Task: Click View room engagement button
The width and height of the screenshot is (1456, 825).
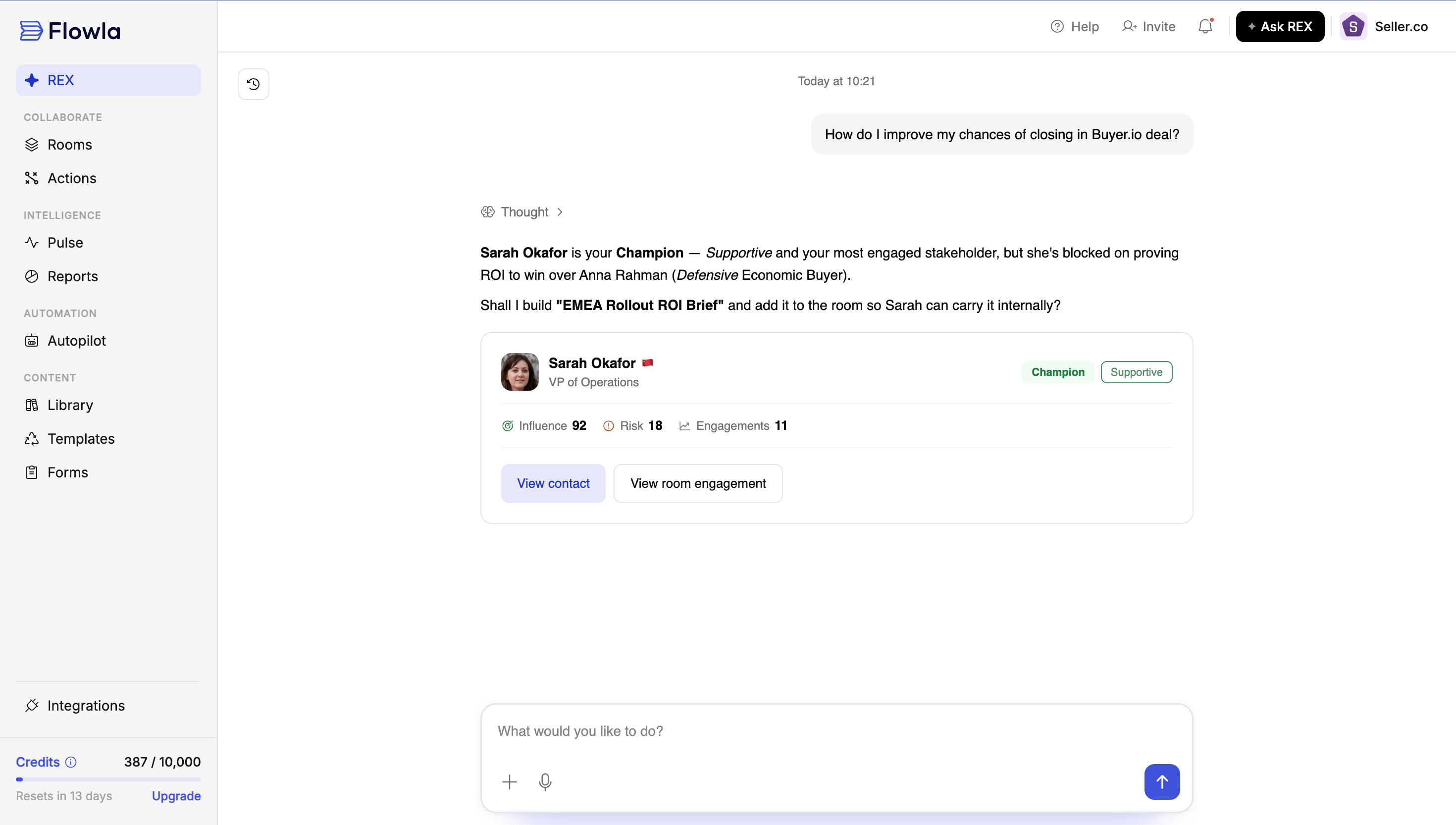Action: (698, 483)
